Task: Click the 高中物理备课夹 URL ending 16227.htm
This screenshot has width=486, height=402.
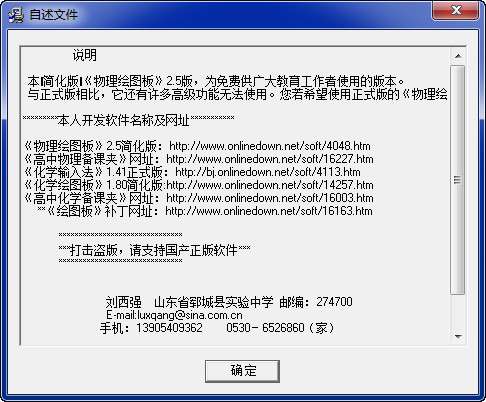Action: tap(270, 159)
